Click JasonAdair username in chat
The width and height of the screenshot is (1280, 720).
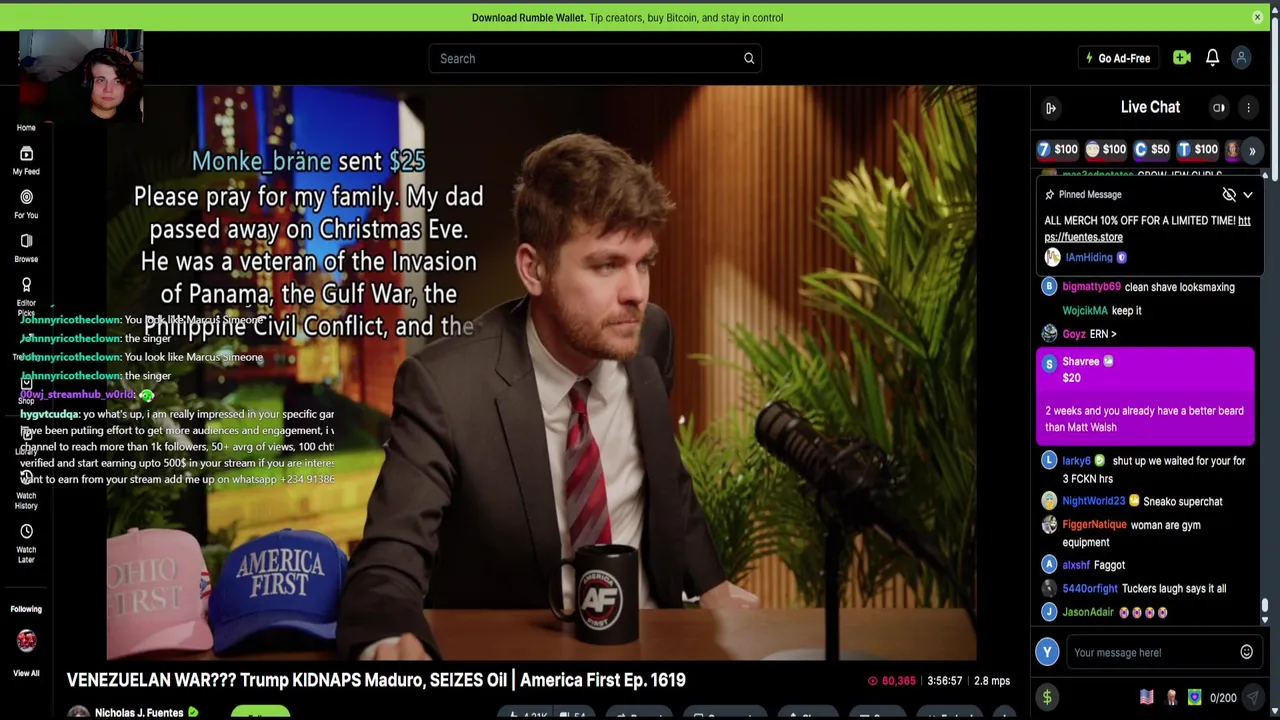click(1088, 612)
